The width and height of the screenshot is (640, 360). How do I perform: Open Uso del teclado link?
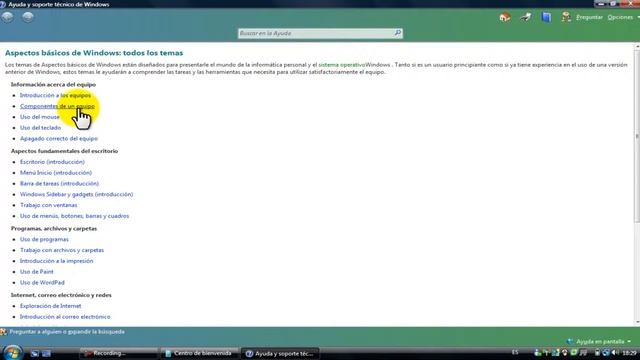[x=40, y=128]
